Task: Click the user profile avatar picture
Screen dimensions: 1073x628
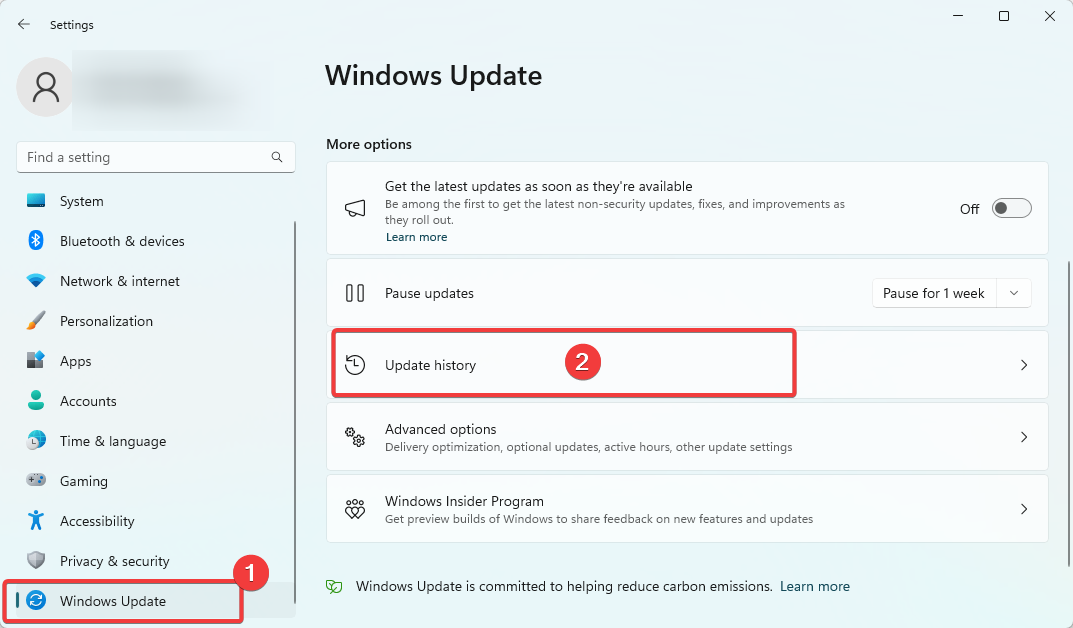Action: pos(45,87)
